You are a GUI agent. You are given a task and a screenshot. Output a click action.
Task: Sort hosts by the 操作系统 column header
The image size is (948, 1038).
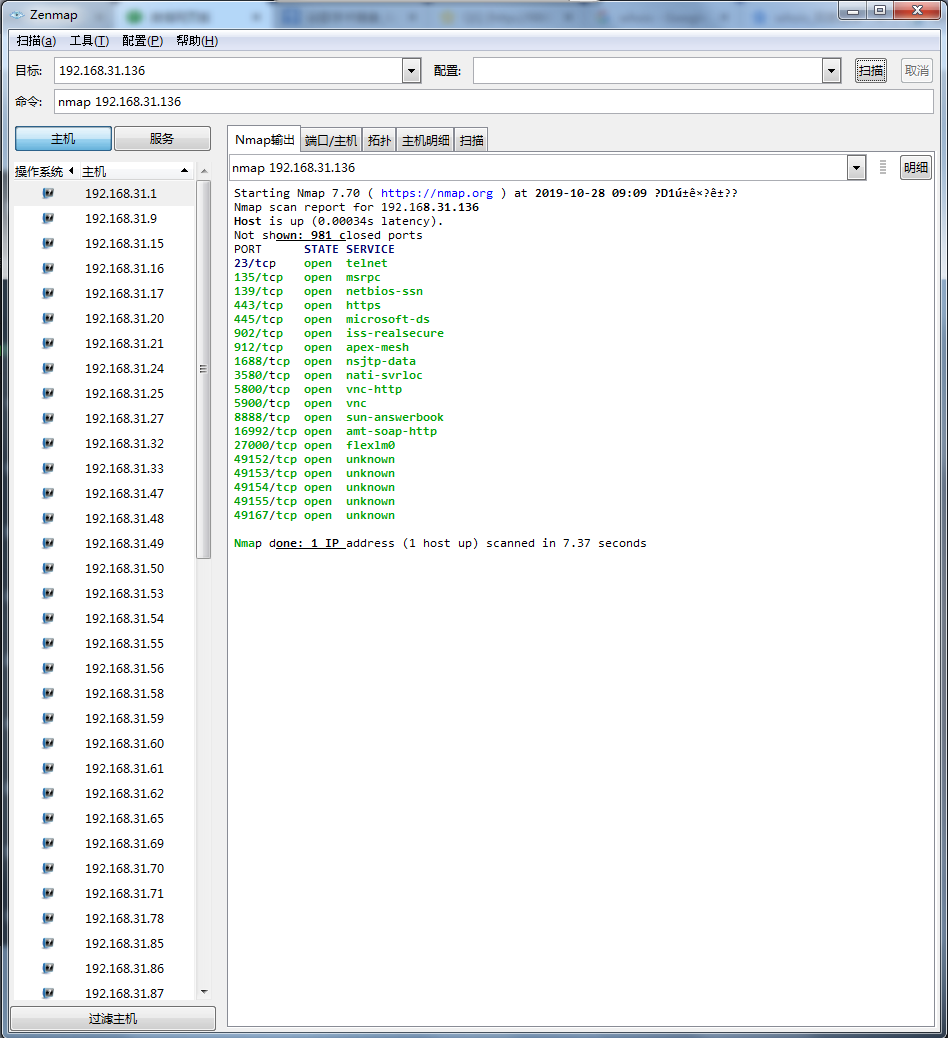coord(39,172)
